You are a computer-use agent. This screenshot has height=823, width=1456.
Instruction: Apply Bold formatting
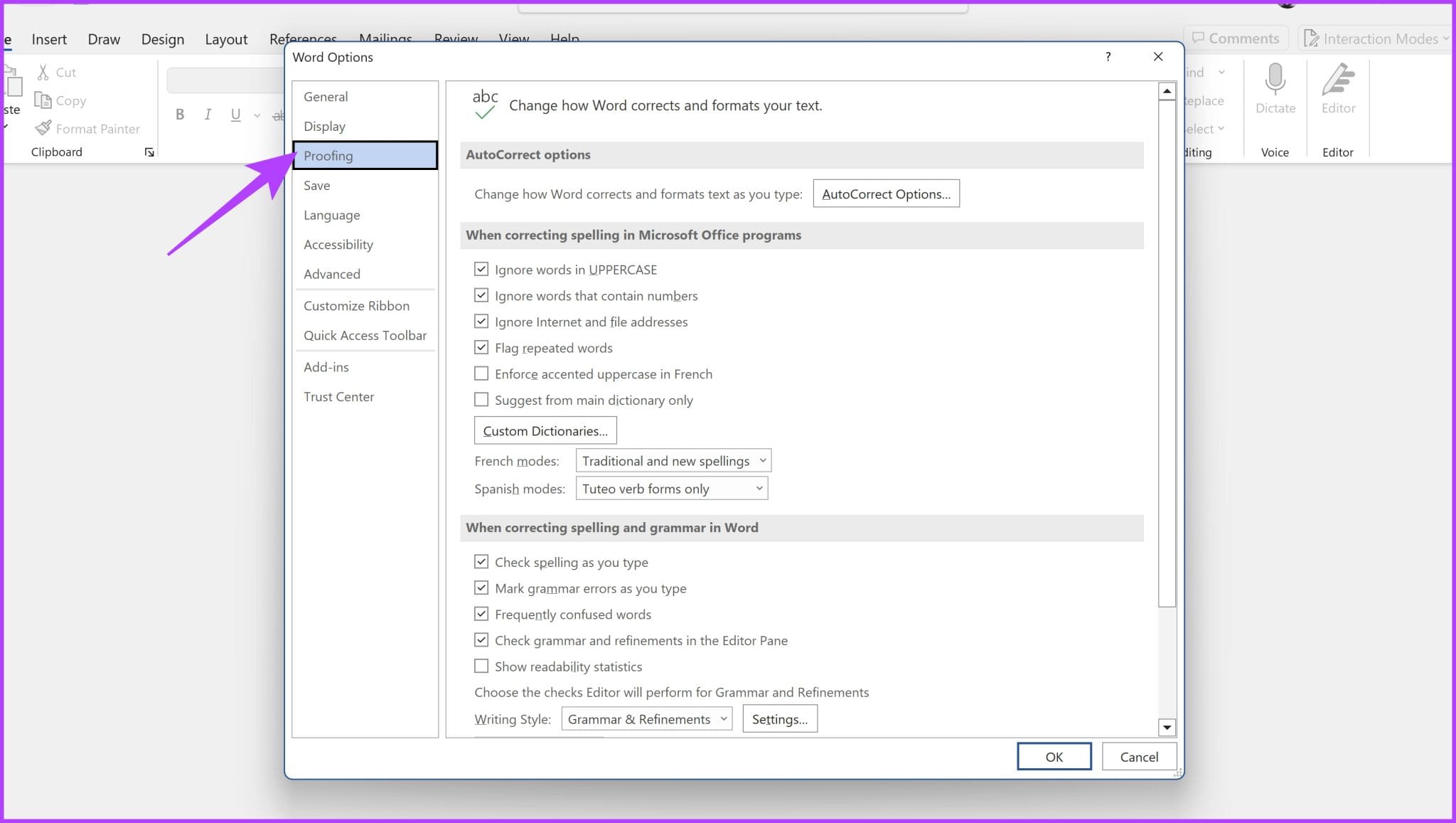coord(179,114)
